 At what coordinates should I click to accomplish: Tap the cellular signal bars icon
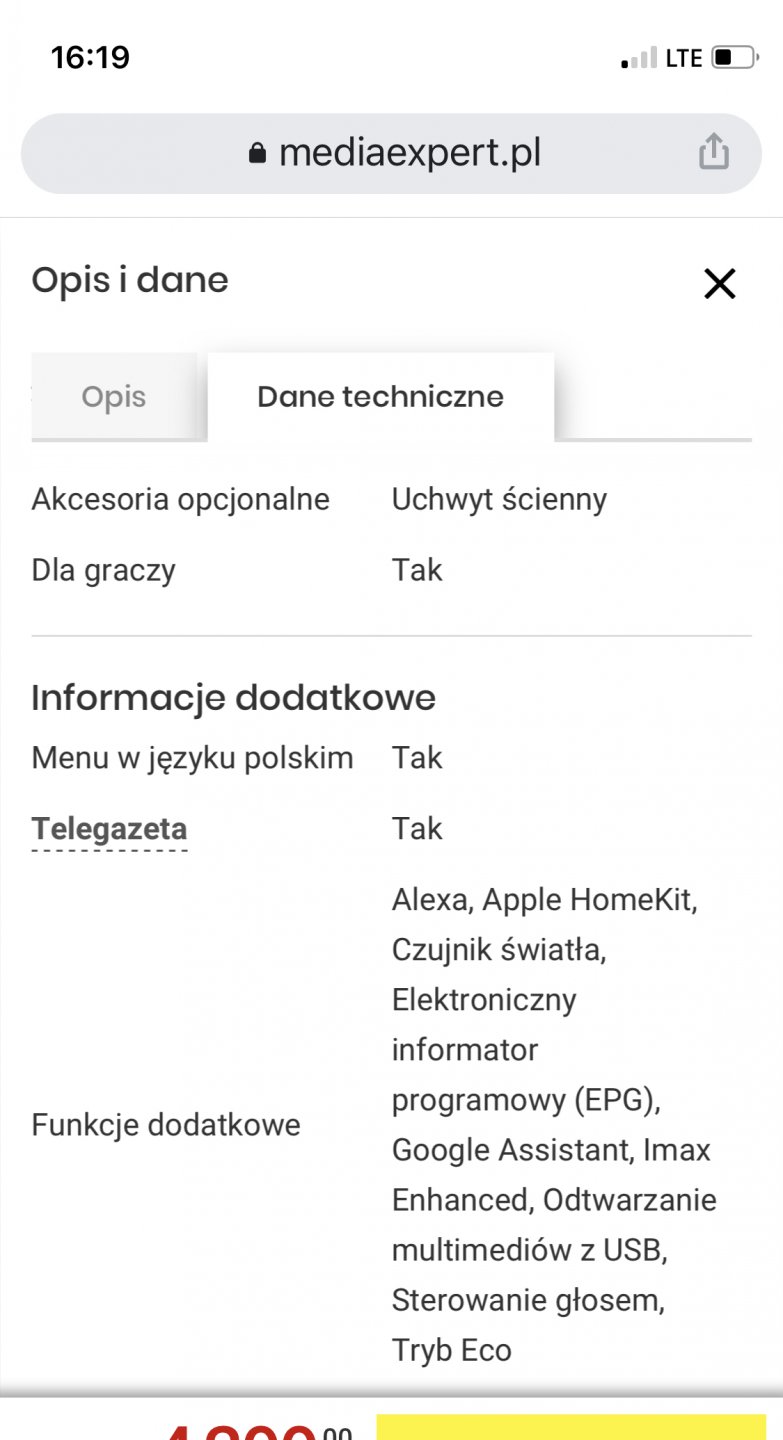point(638,58)
